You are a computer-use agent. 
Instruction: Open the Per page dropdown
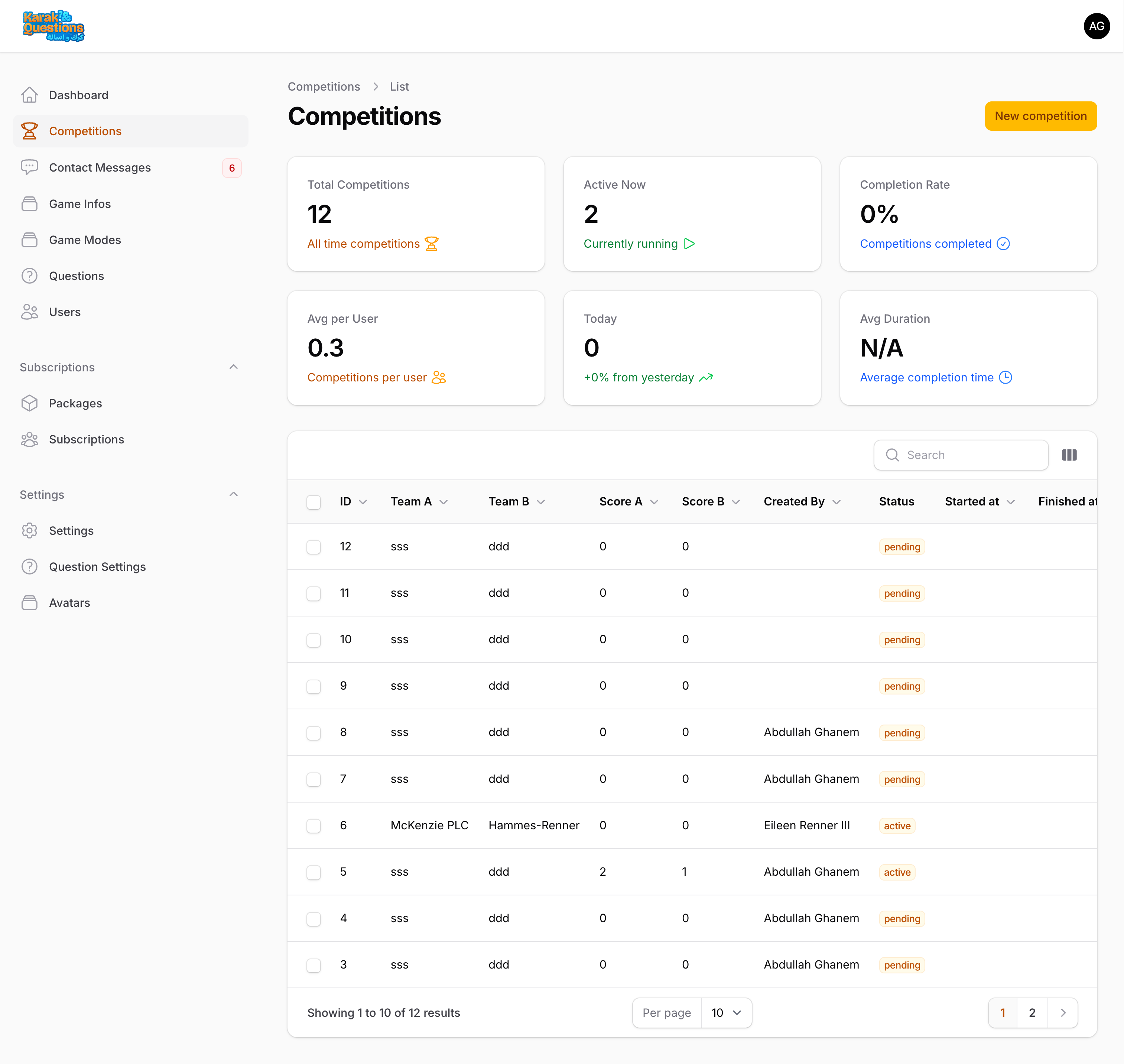pyautogui.click(x=726, y=1013)
